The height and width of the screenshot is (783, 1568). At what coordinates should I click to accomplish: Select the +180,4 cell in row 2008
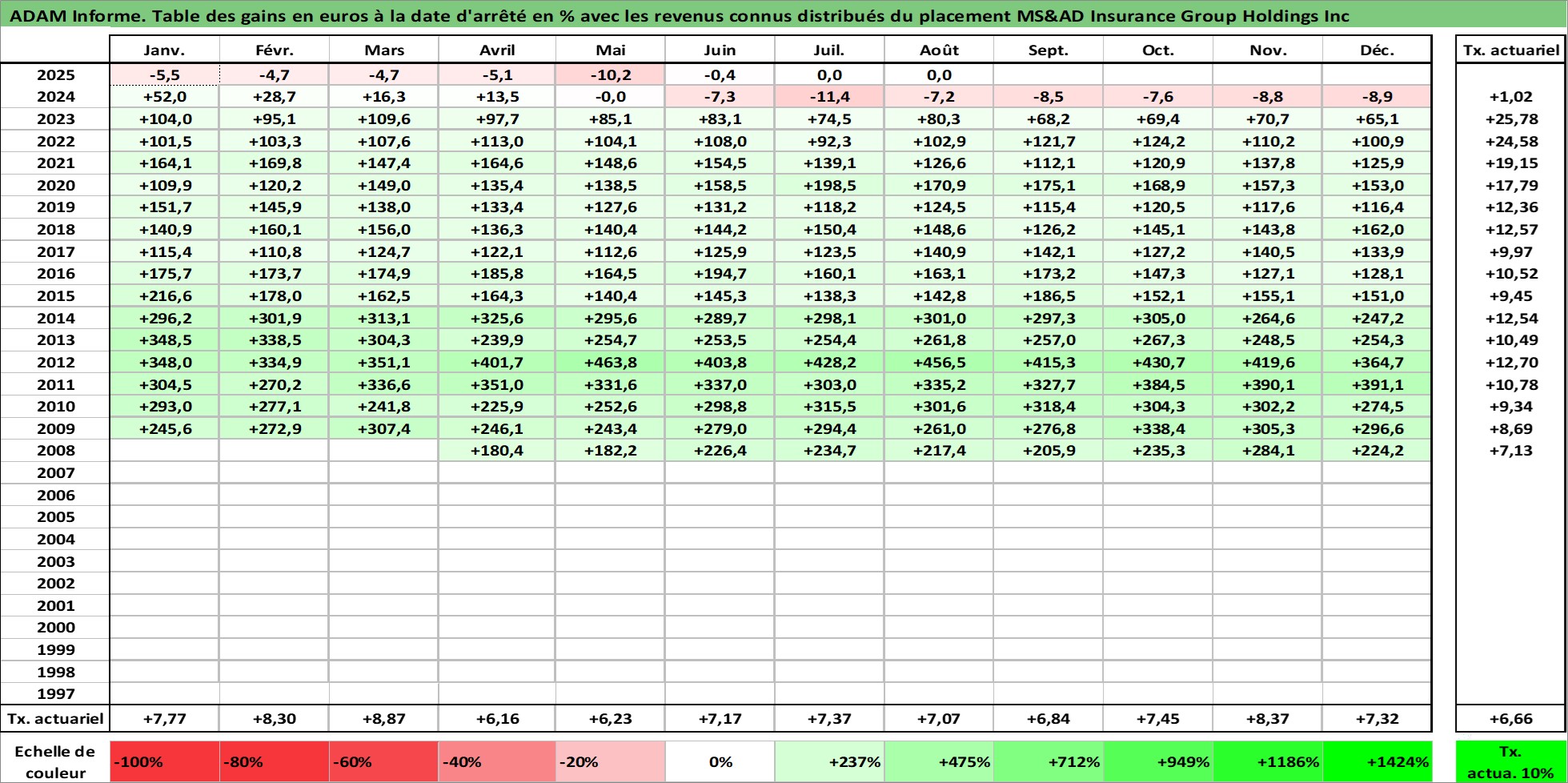tap(497, 451)
